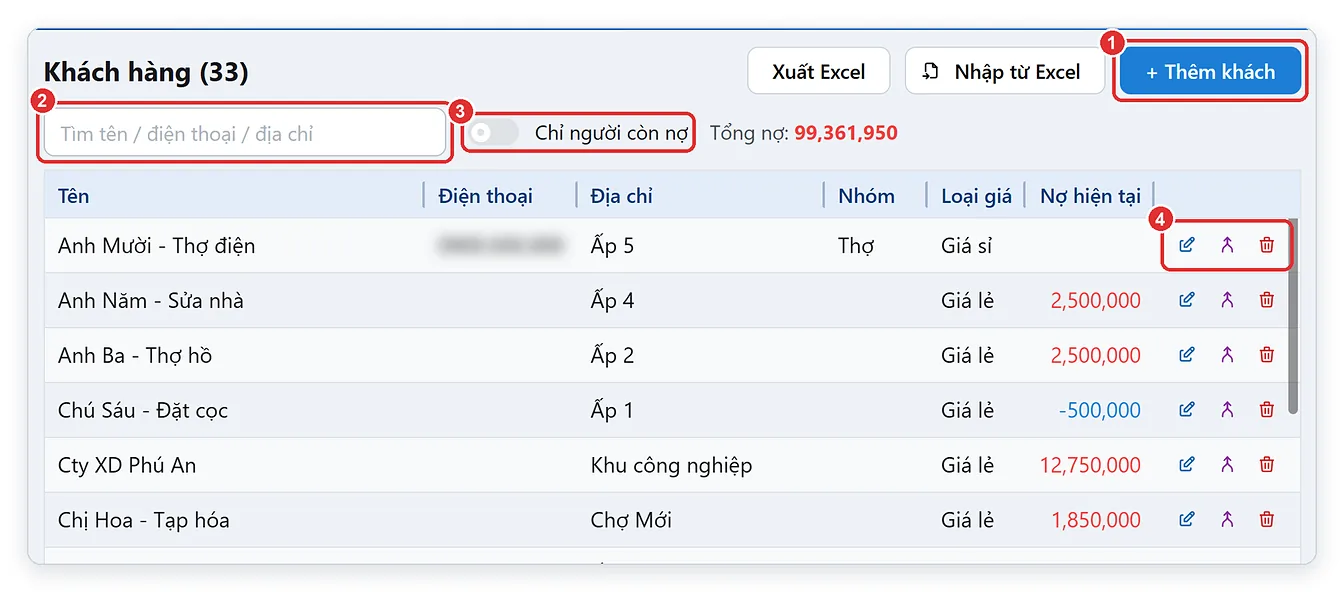Delete the Chị Hoa - Tạp hóa customer
Image resolution: width=1344 pixels, height=592 pixels.
point(1267,520)
